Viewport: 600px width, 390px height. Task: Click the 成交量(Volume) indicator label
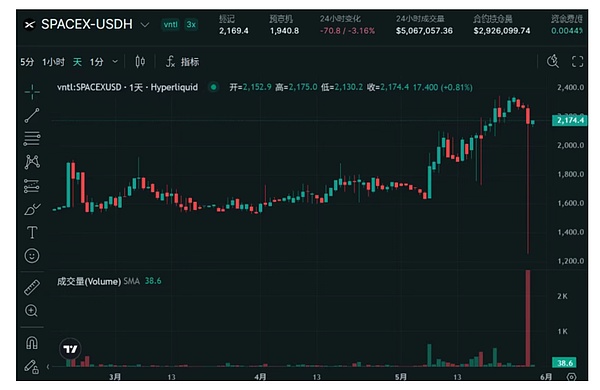[x=88, y=281]
